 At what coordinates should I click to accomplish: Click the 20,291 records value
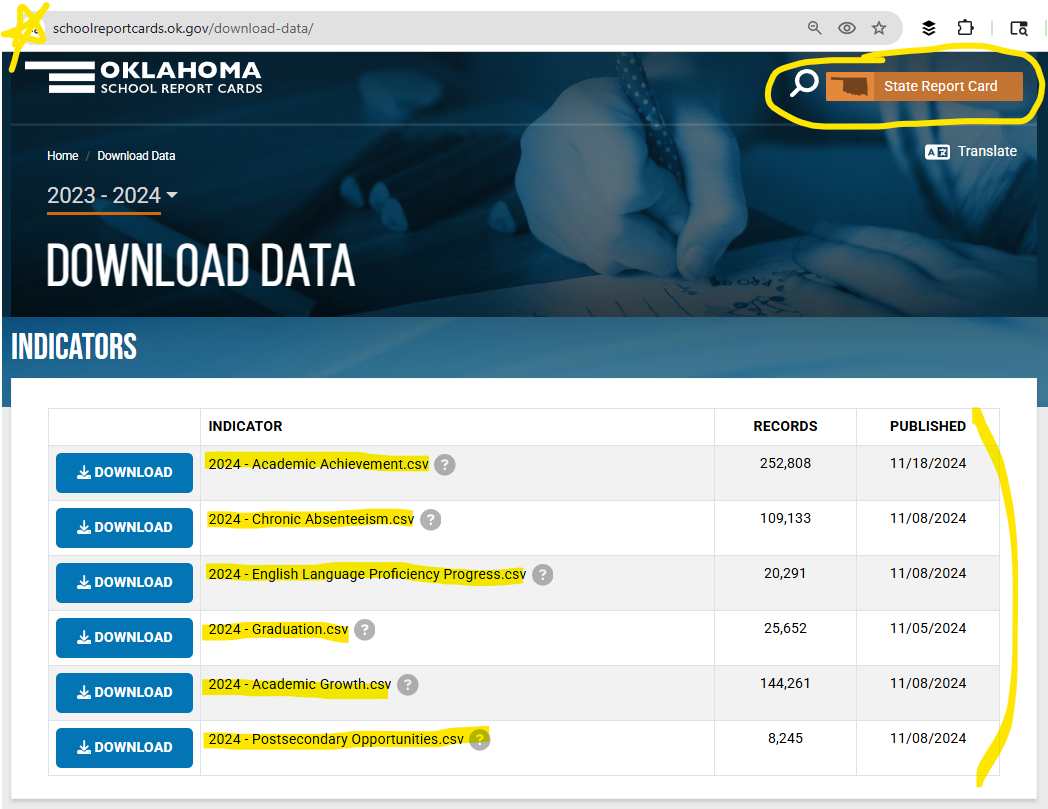click(785, 573)
